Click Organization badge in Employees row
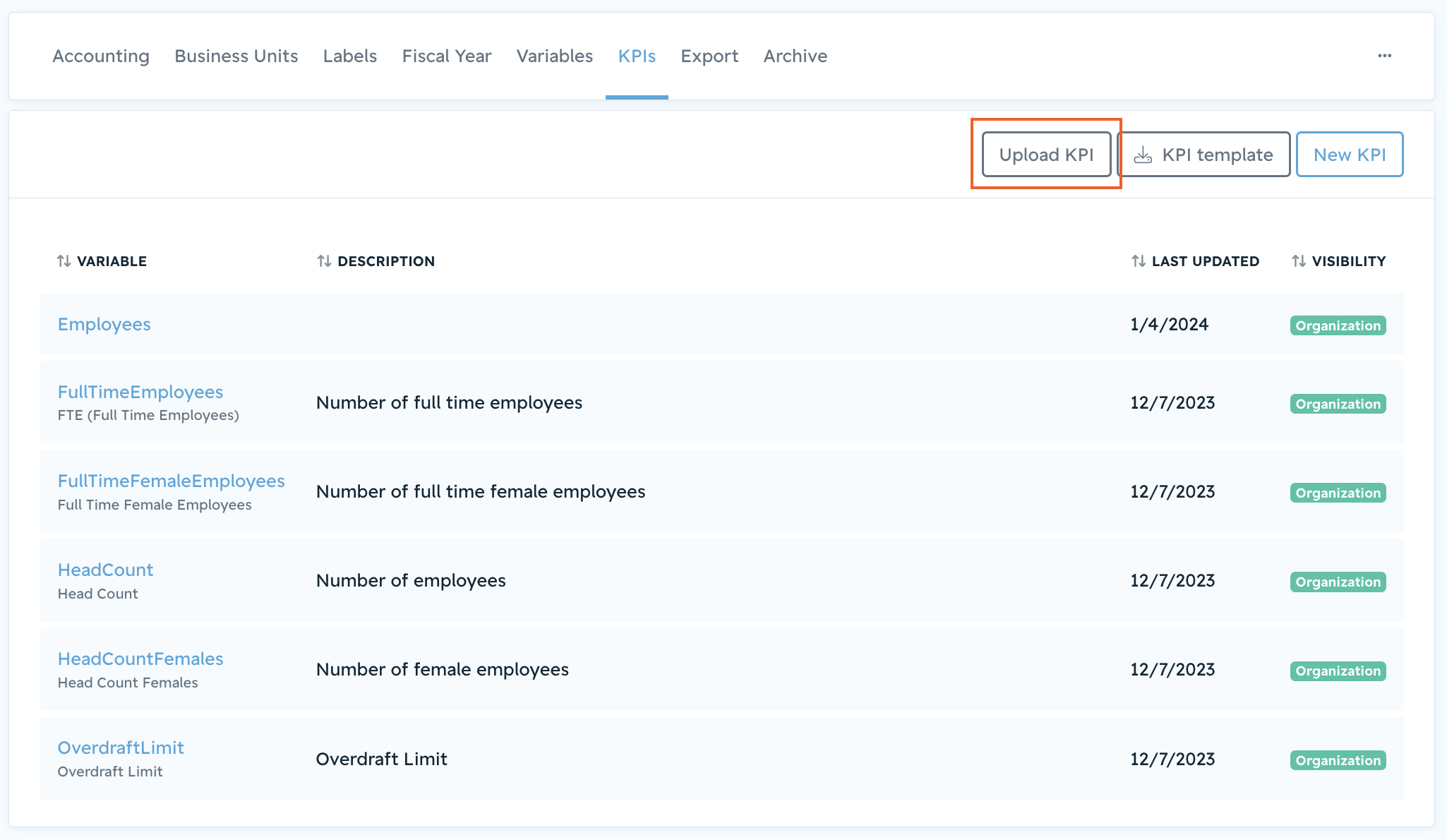Screen dimensions: 1447x840 1338,325
